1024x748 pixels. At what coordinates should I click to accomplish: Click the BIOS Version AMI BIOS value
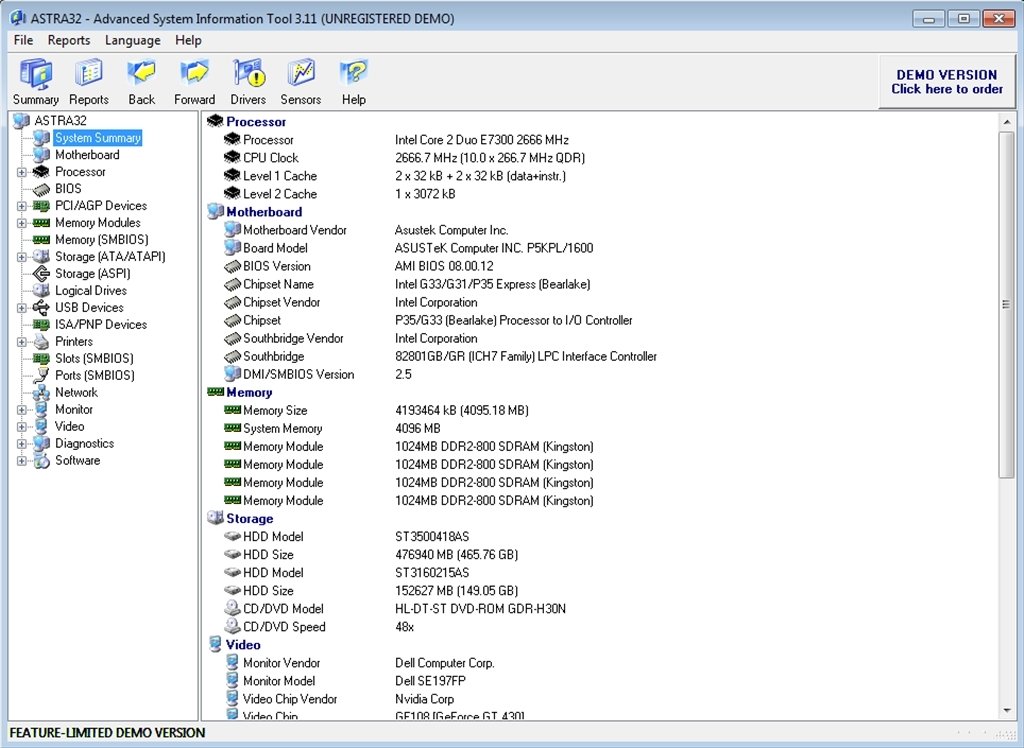point(444,266)
